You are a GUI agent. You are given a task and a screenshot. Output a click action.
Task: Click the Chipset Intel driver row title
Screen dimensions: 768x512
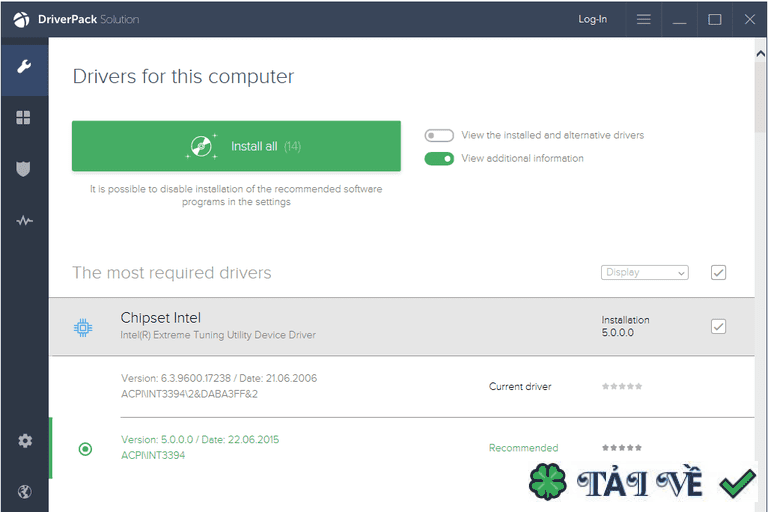[161, 318]
